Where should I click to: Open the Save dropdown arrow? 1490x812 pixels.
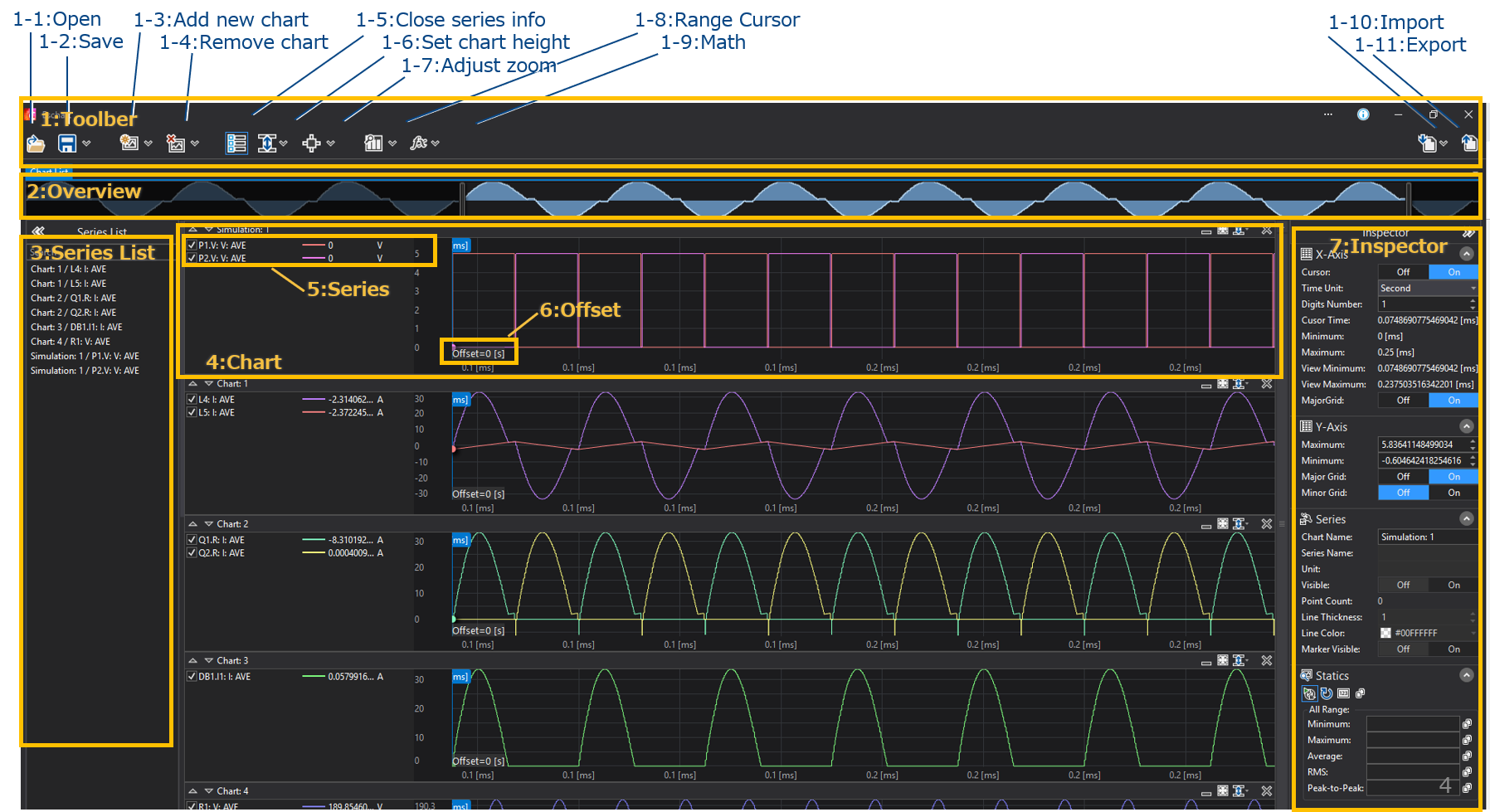(86, 143)
